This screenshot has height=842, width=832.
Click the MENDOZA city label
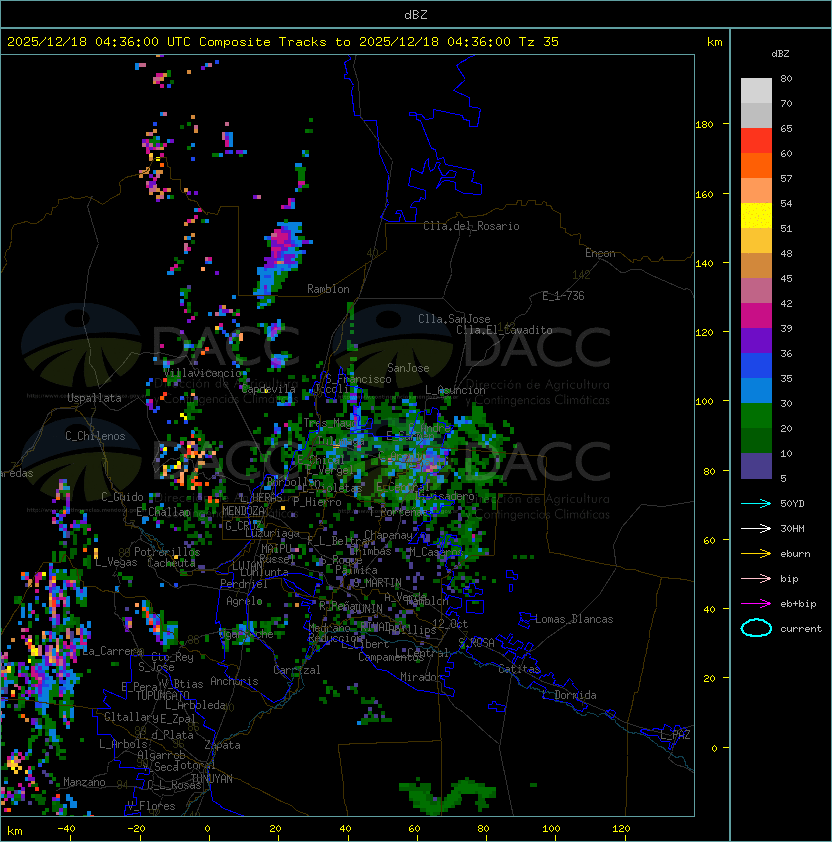coord(243,511)
